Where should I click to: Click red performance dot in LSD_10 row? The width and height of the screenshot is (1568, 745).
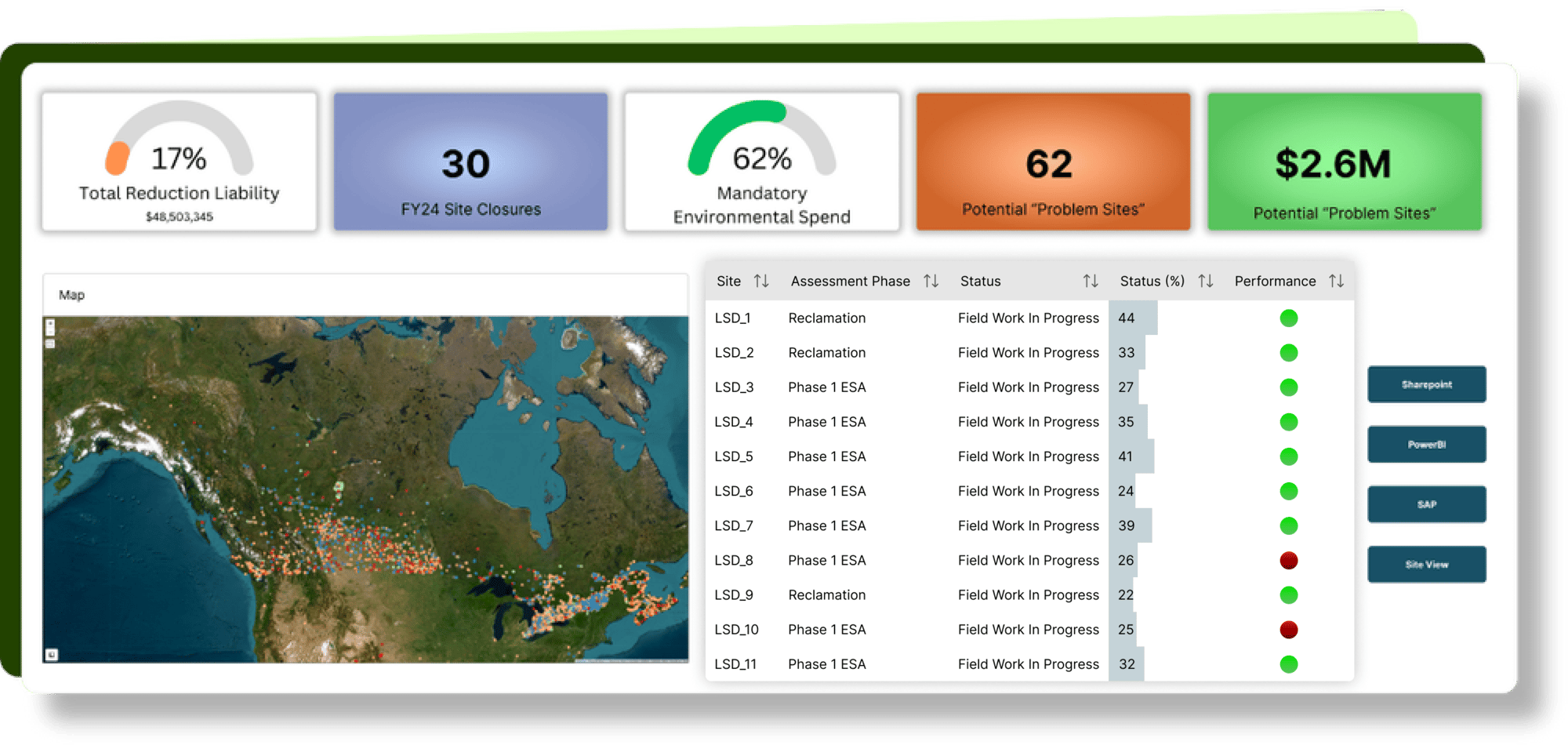pyautogui.click(x=1289, y=630)
